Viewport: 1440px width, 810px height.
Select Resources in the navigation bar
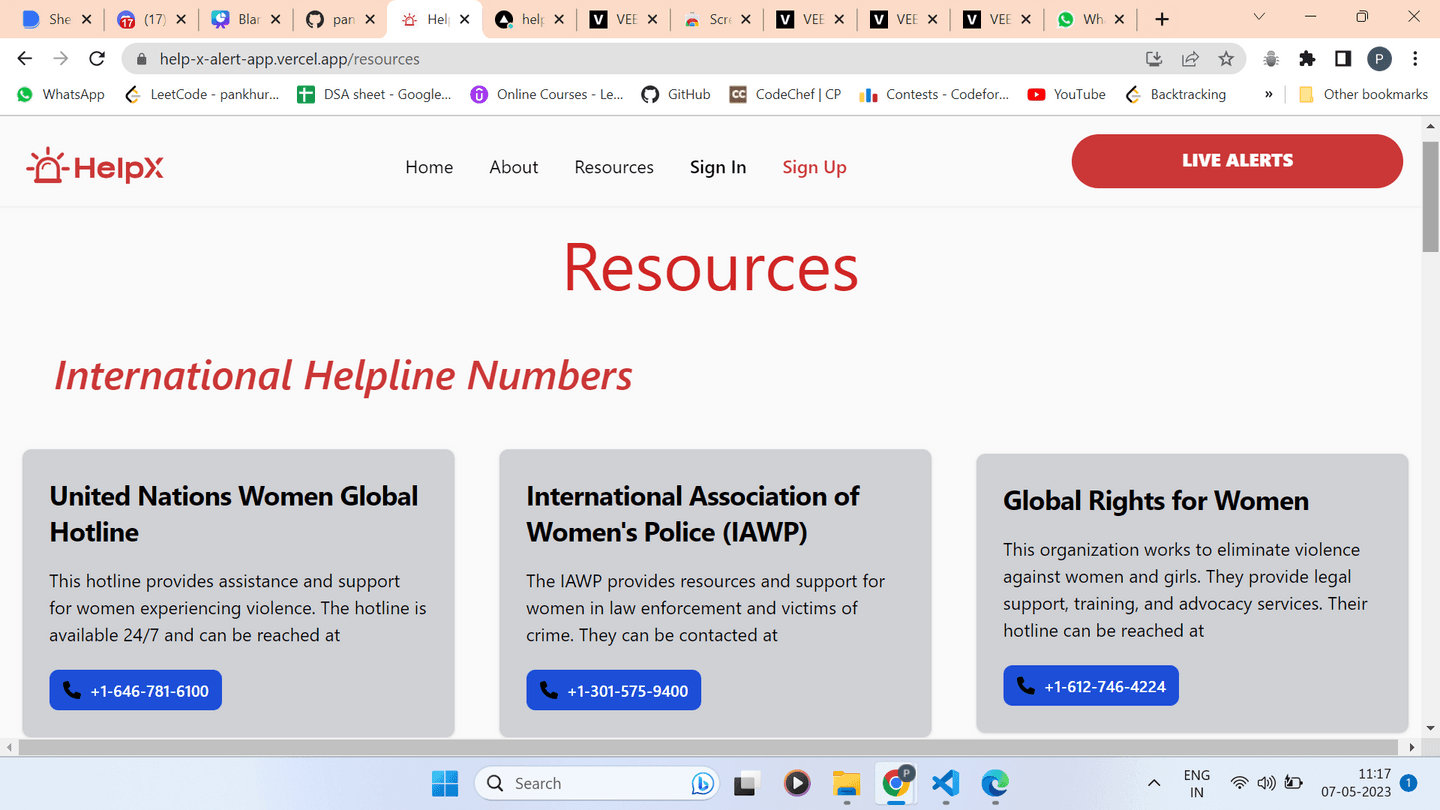click(x=614, y=167)
